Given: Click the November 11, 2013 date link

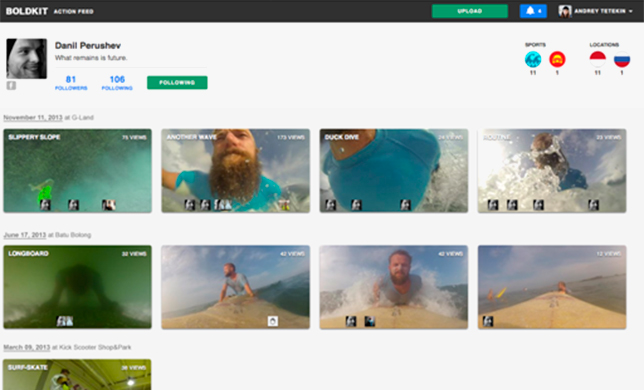Looking at the screenshot, I should click(33, 117).
